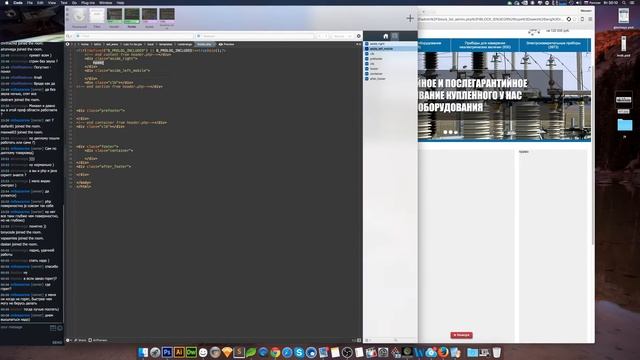
Task: Open the Microsoft Word icon in the dock
Action: (419, 352)
